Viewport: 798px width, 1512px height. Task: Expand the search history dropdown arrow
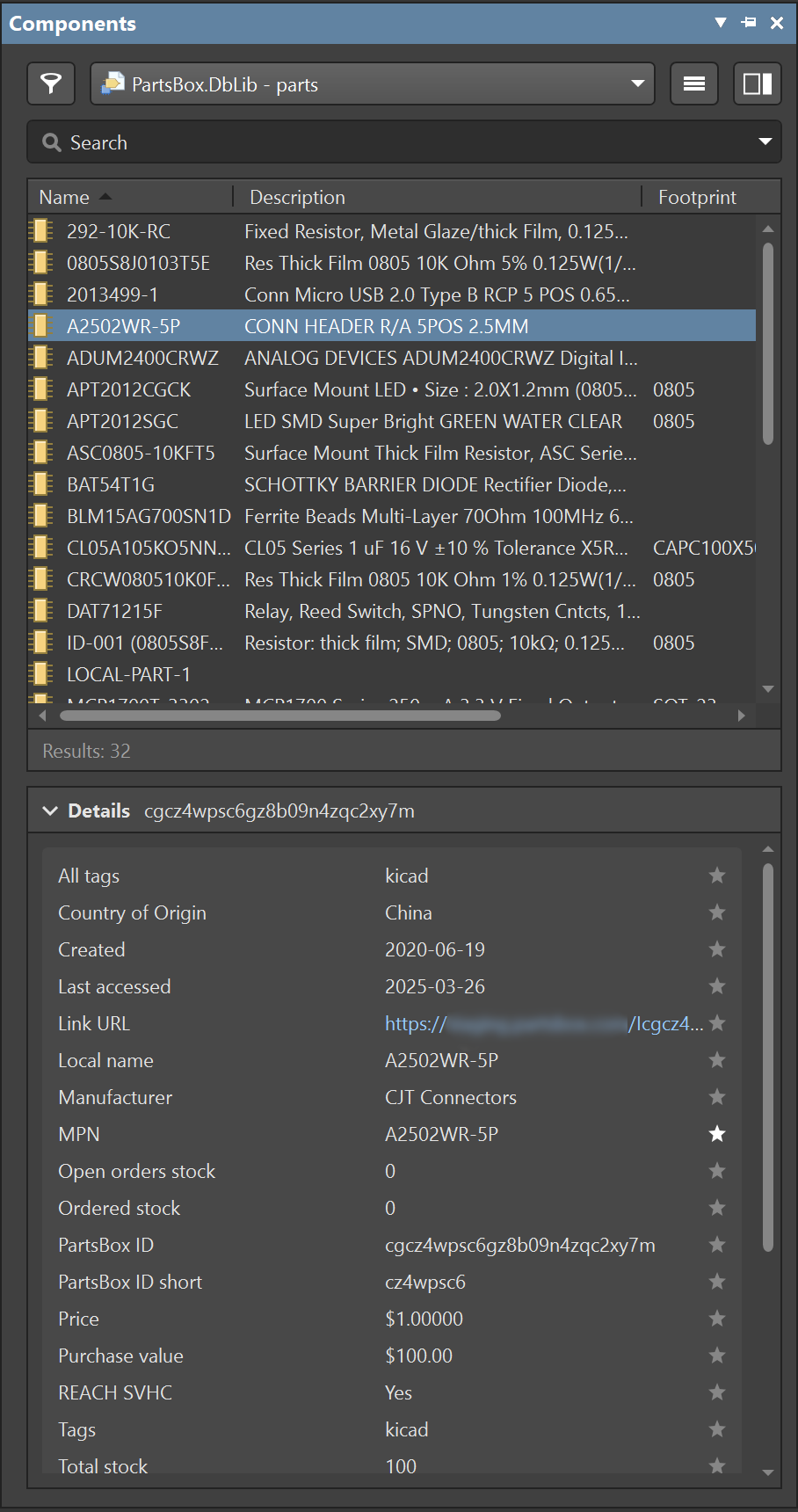click(x=765, y=142)
